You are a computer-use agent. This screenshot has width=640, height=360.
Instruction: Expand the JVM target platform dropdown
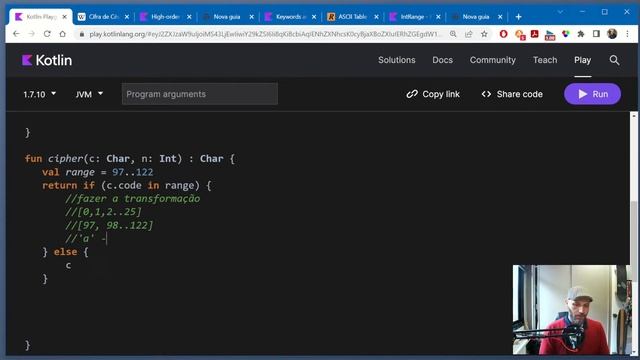click(x=89, y=94)
